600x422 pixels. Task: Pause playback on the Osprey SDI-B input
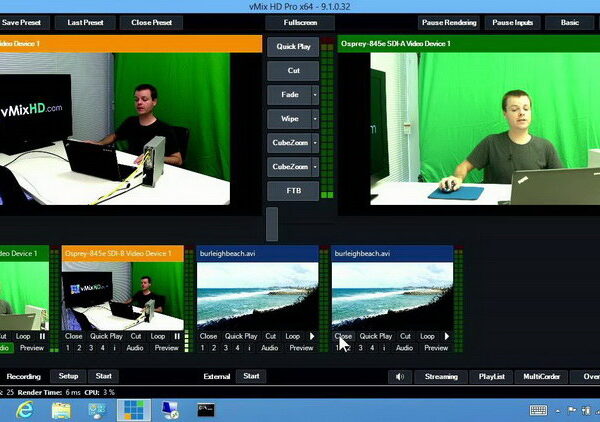tap(177, 336)
